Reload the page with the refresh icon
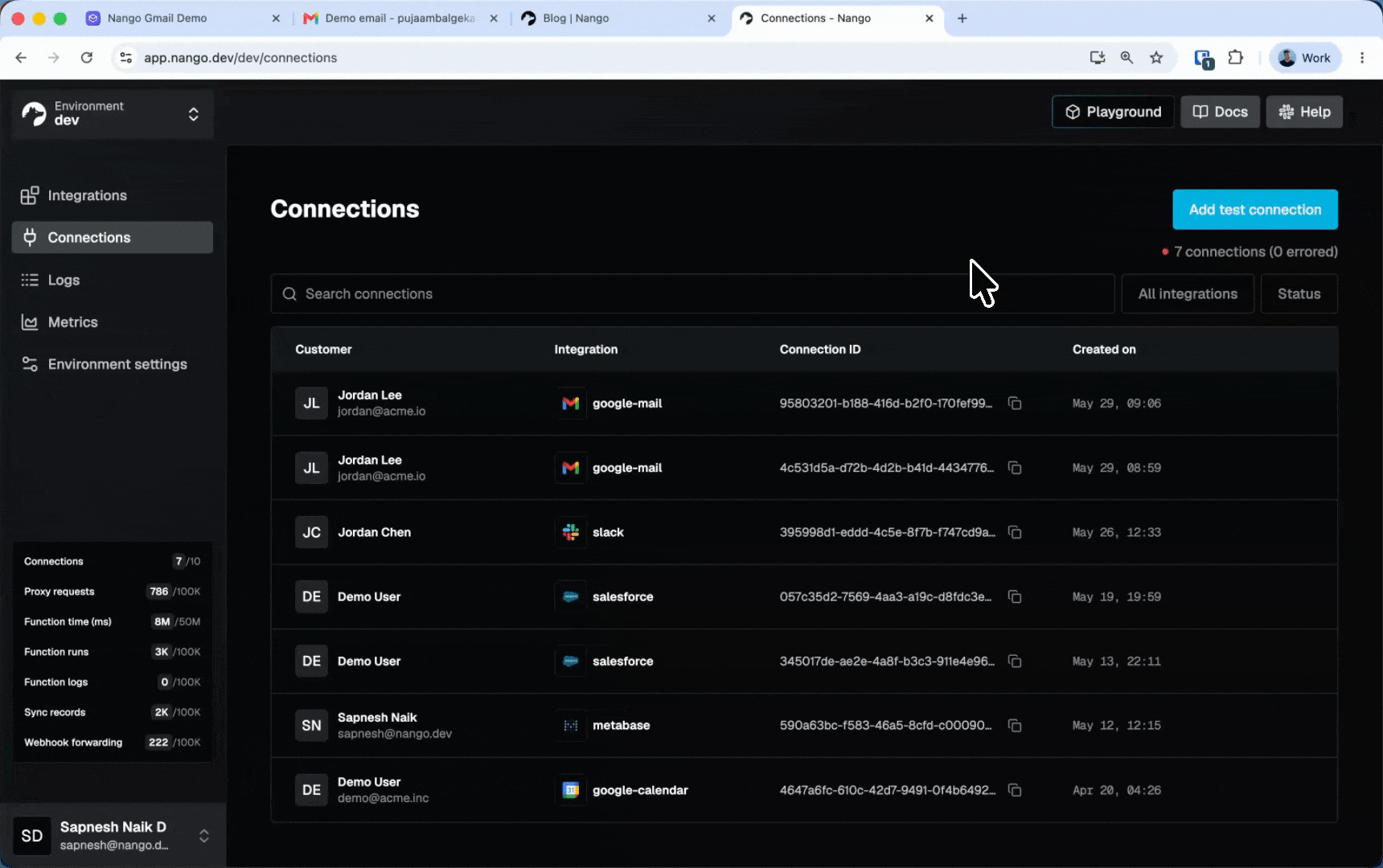This screenshot has height=868, width=1383. click(x=87, y=58)
